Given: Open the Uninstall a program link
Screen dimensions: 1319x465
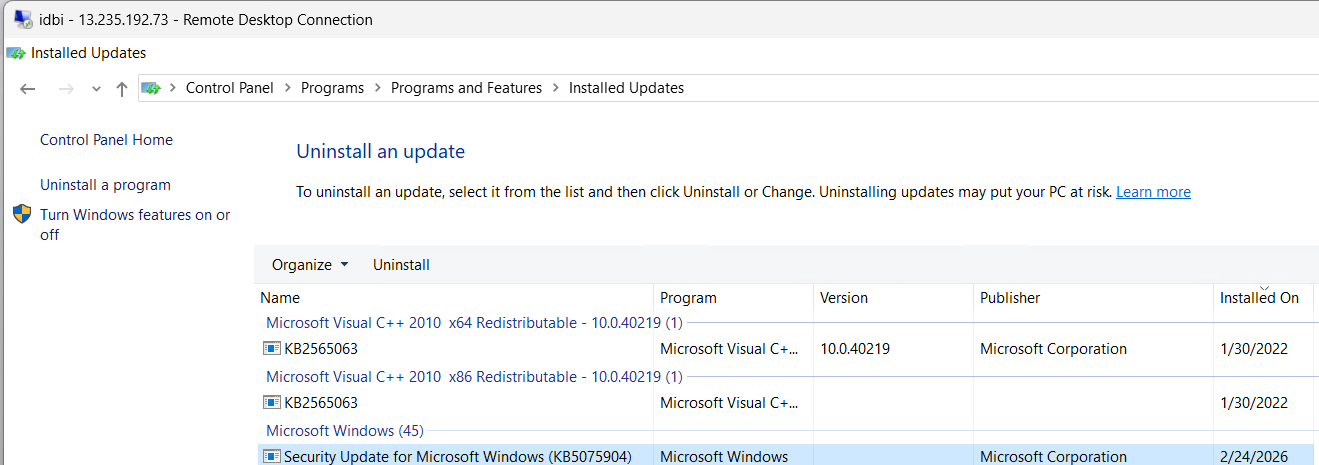Looking at the screenshot, I should click(x=105, y=185).
